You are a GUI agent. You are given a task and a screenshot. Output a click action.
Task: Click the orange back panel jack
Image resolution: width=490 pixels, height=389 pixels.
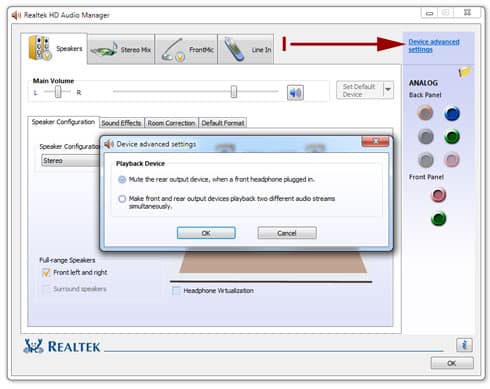pyautogui.click(x=425, y=113)
